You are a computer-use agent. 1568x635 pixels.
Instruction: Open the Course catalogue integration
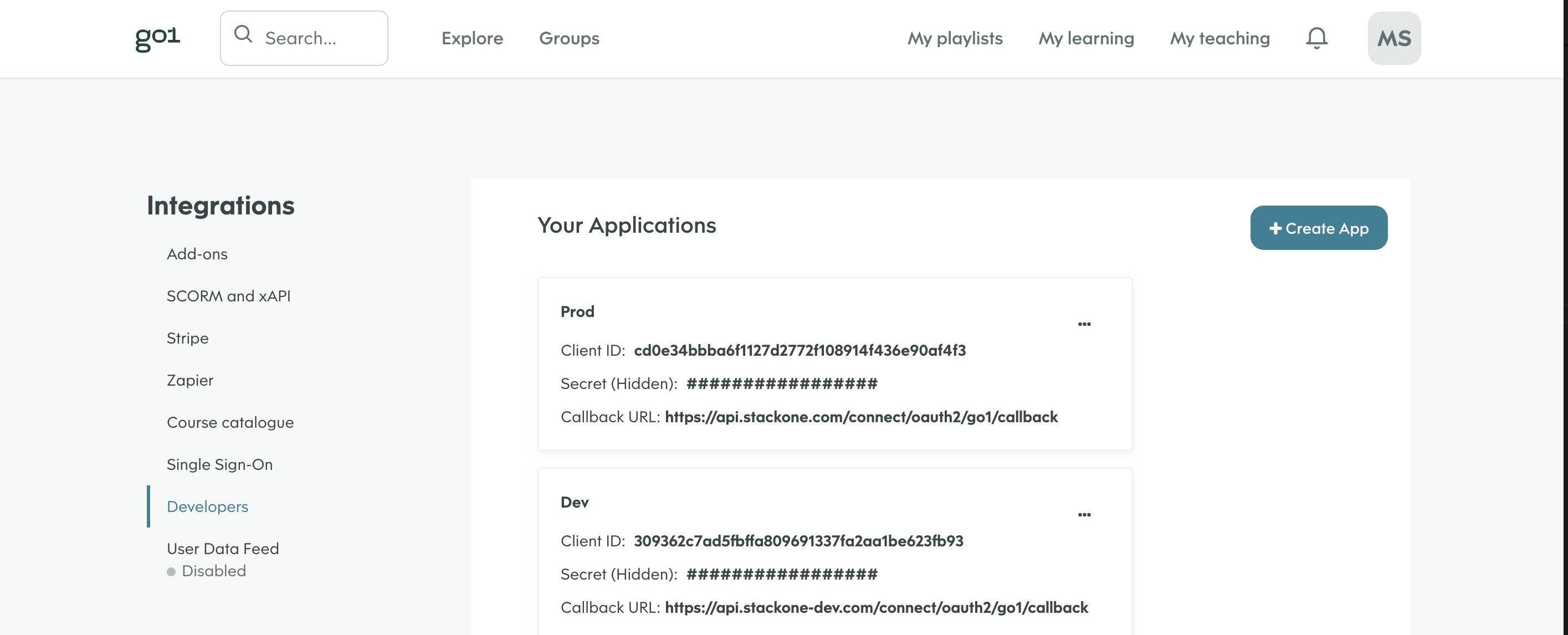point(230,422)
